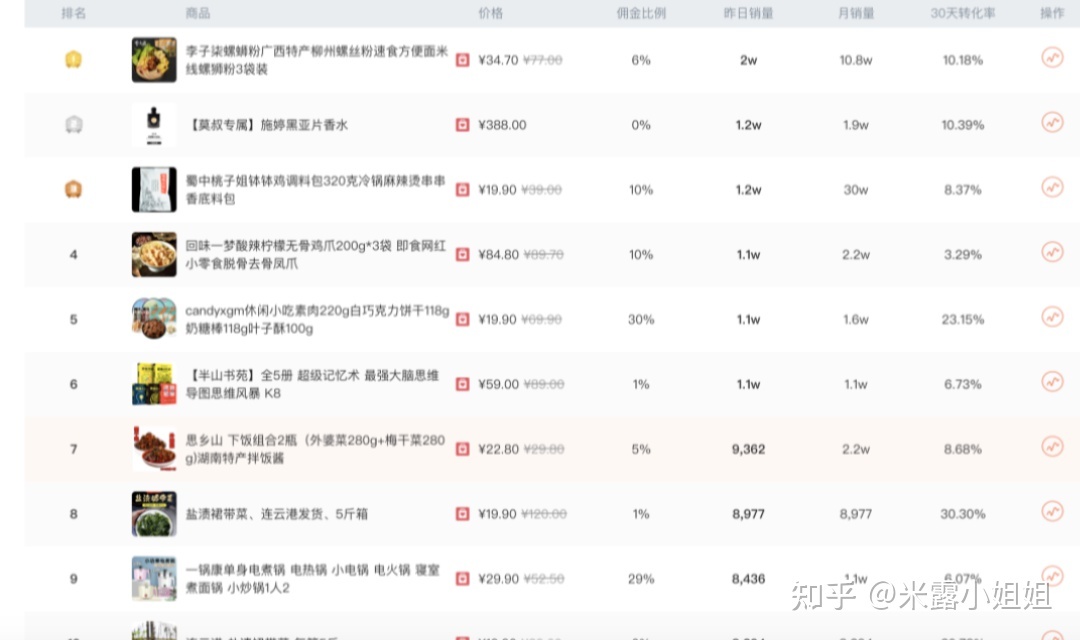Click the 30天转化率 column header

(x=963, y=13)
